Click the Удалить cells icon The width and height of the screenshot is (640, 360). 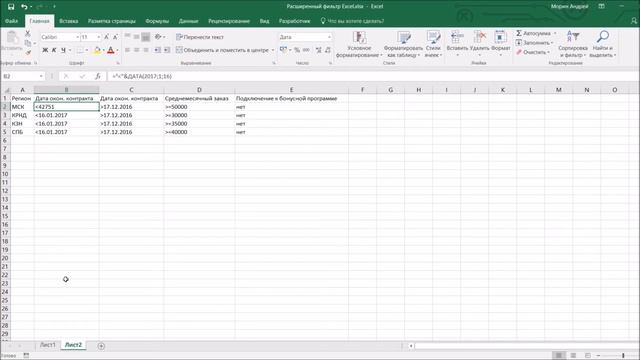click(479, 38)
